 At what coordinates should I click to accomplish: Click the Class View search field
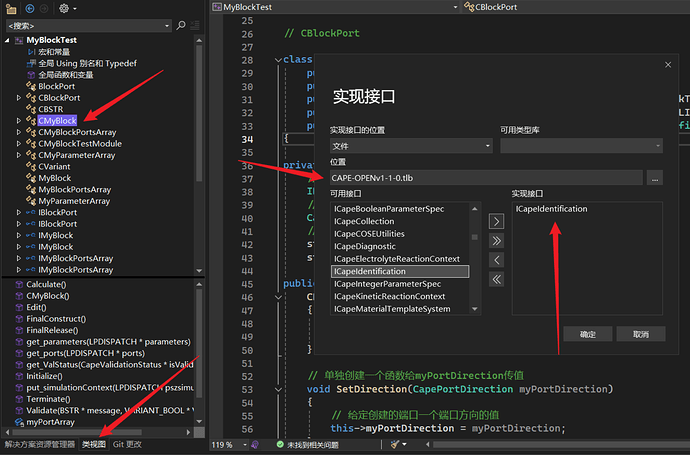pyautogui.click(x=84, y=26)
